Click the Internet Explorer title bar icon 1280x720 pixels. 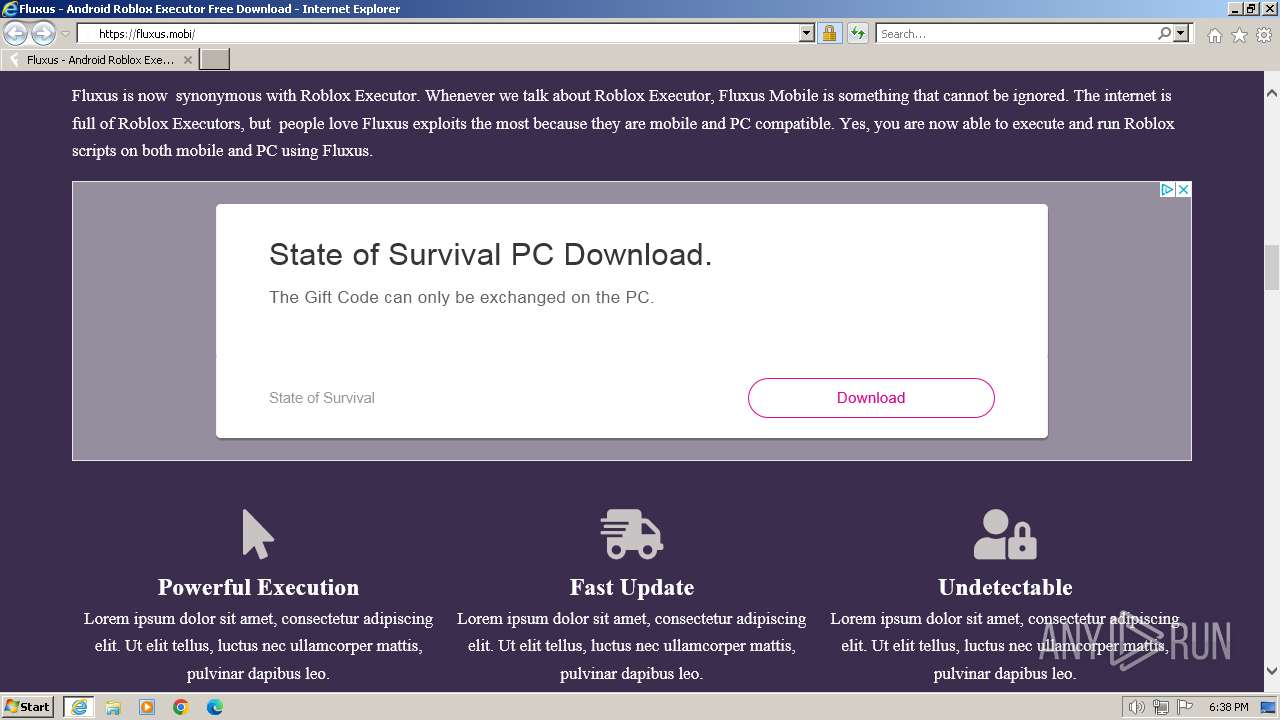click(x=10, y=9)
